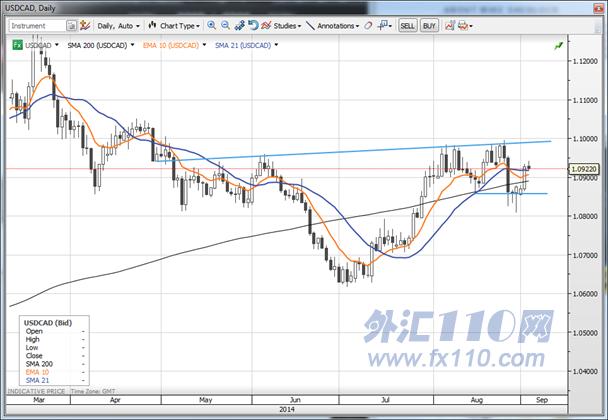Expand the EMA 10 study dropdown arrow
608x420 pixels.
coord(204,45)
